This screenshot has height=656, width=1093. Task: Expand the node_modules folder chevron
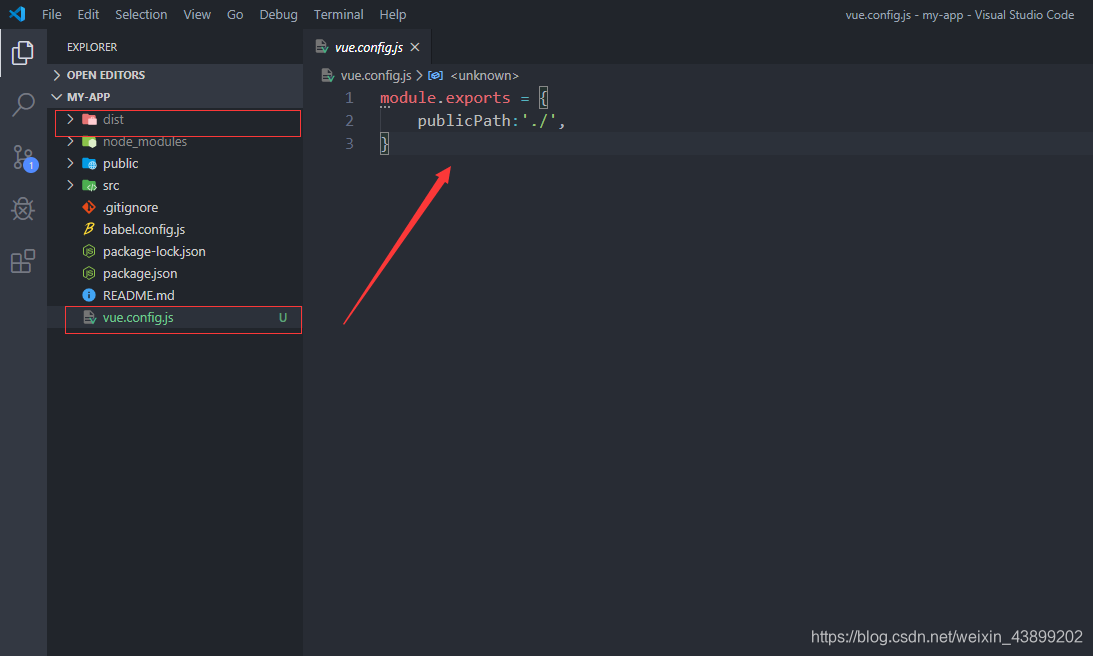point(70,142)
